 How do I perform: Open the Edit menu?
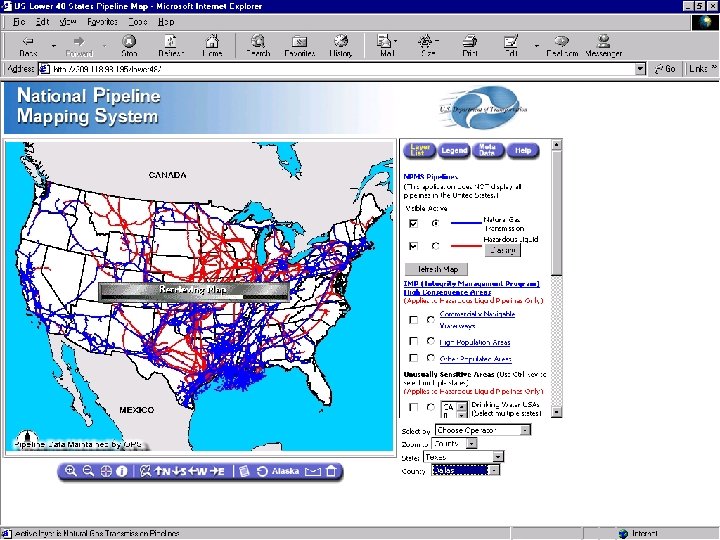click(x=42, y=22)
